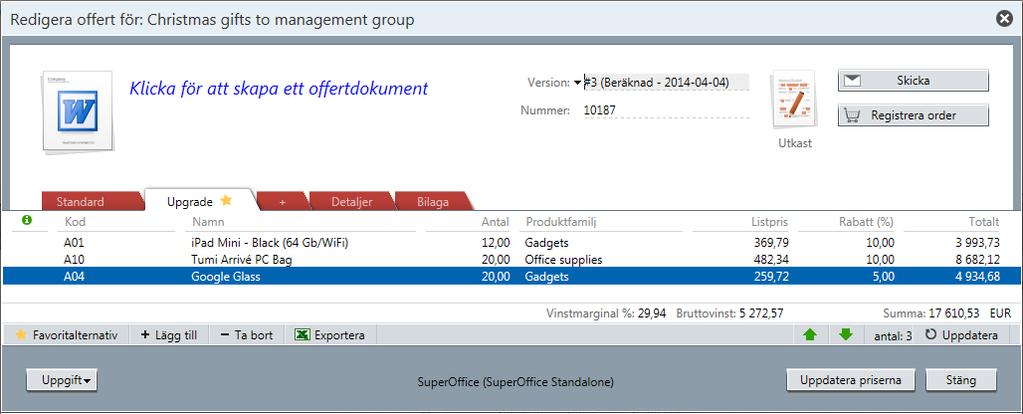Click link to create offer document
The image size is (1023, 414).
coord(279,88)
